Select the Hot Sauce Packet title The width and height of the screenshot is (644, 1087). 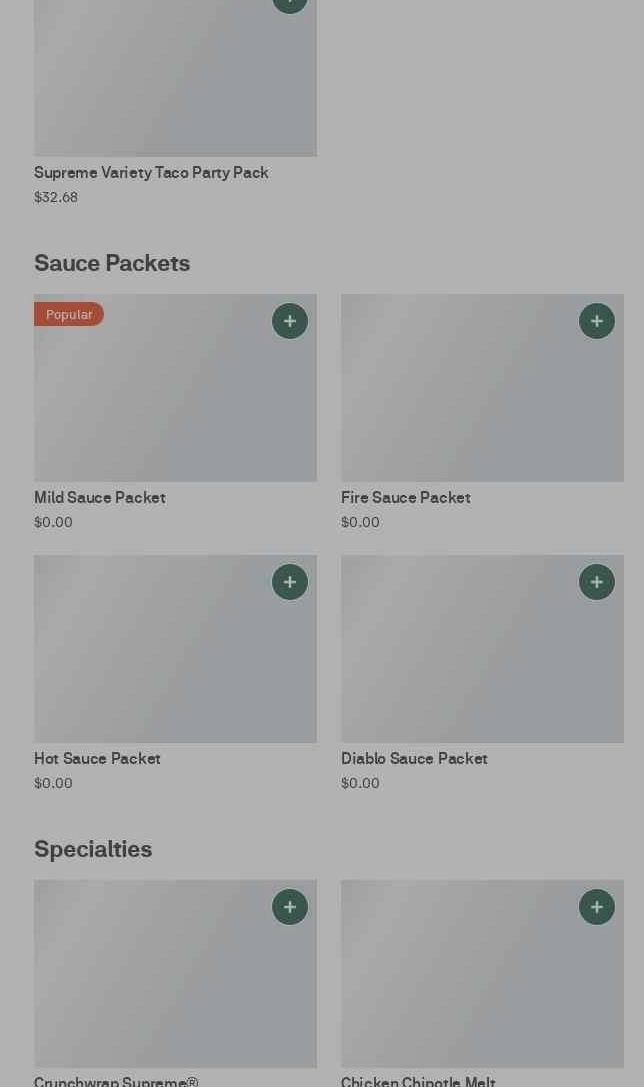(x=97, y=758)
